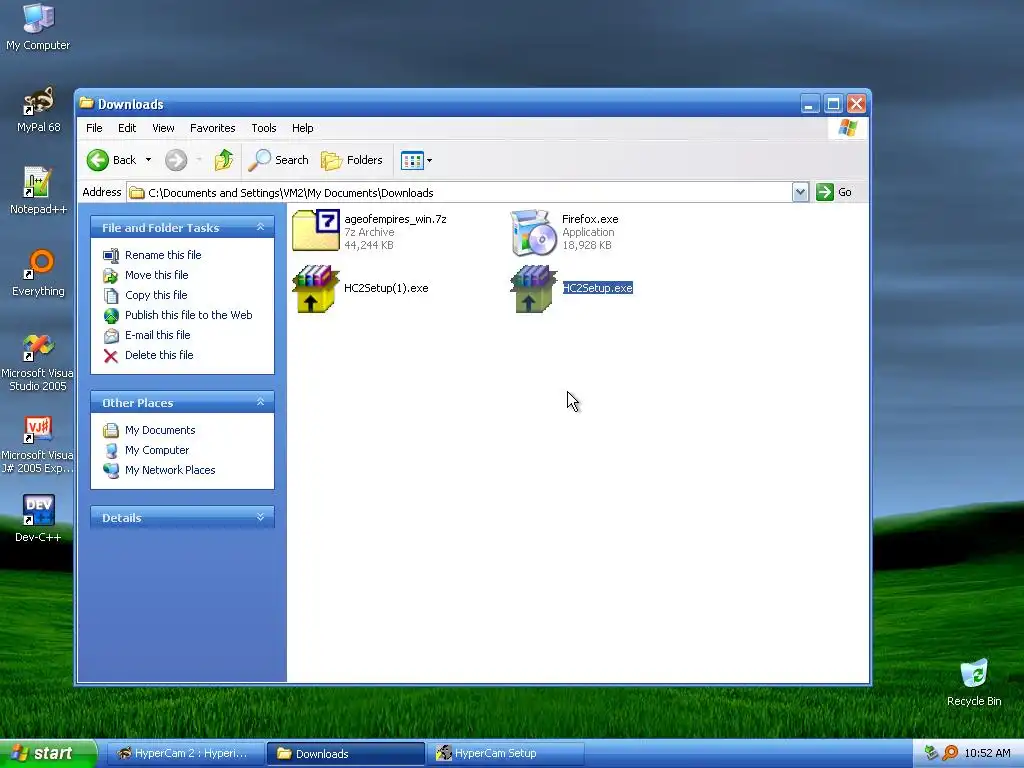
Task: Click the Rename this file icon
Action: pos(111,255)
